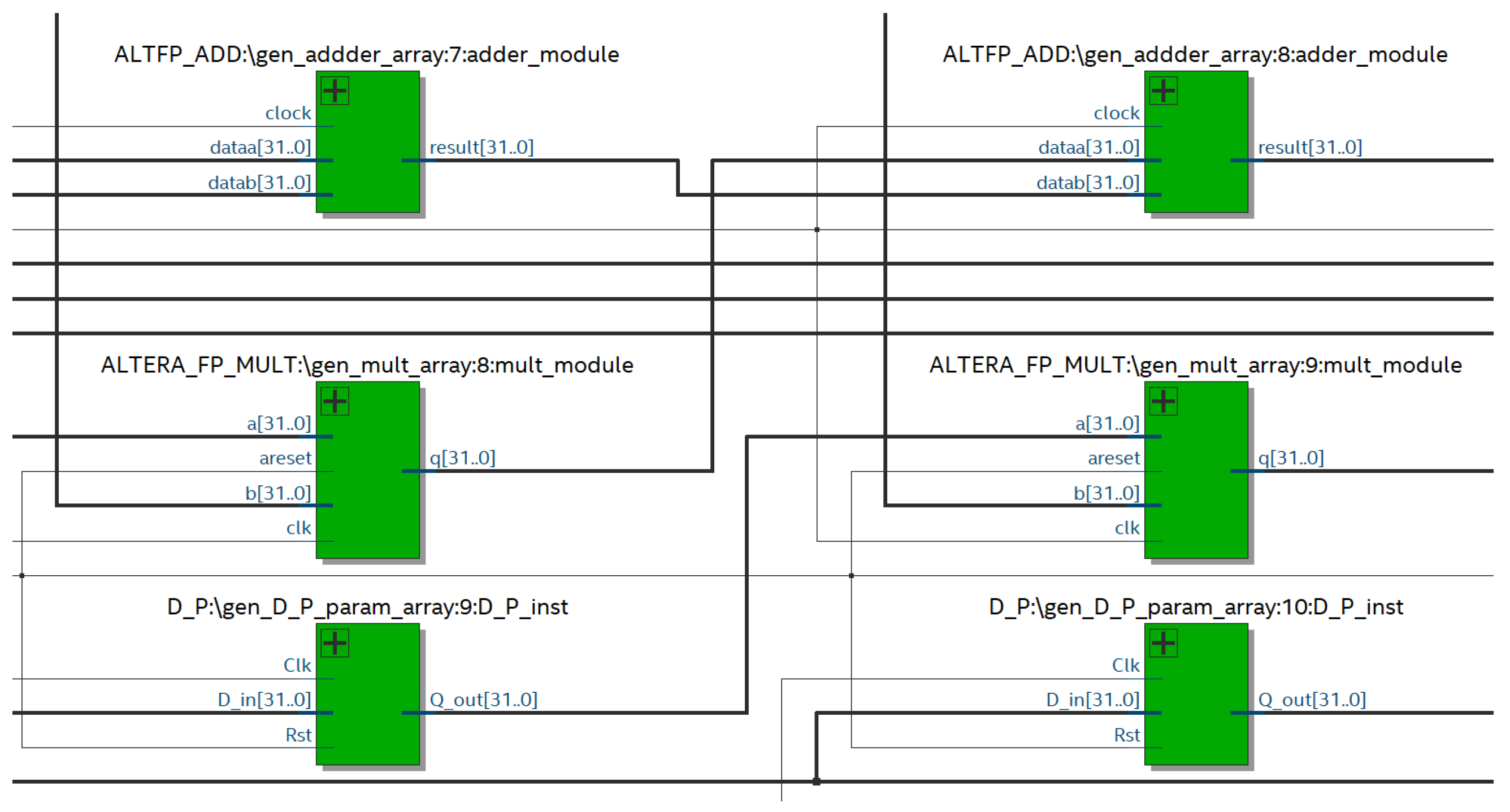Viewport: 1510px width, 812px height.
Task: Click result[31..0] port of adder 7
Action: coord(481,147)
